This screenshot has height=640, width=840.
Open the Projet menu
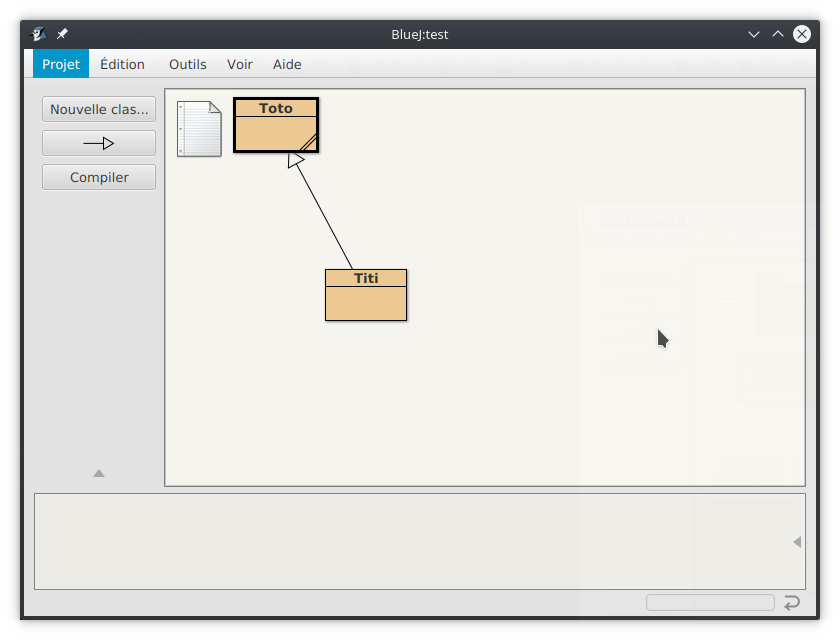tap(61, 64)
